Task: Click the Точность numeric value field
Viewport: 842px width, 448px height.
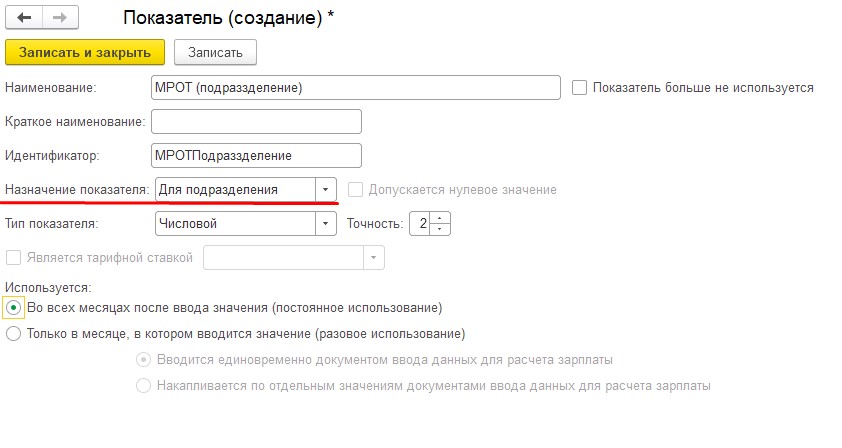Action: 420,223
